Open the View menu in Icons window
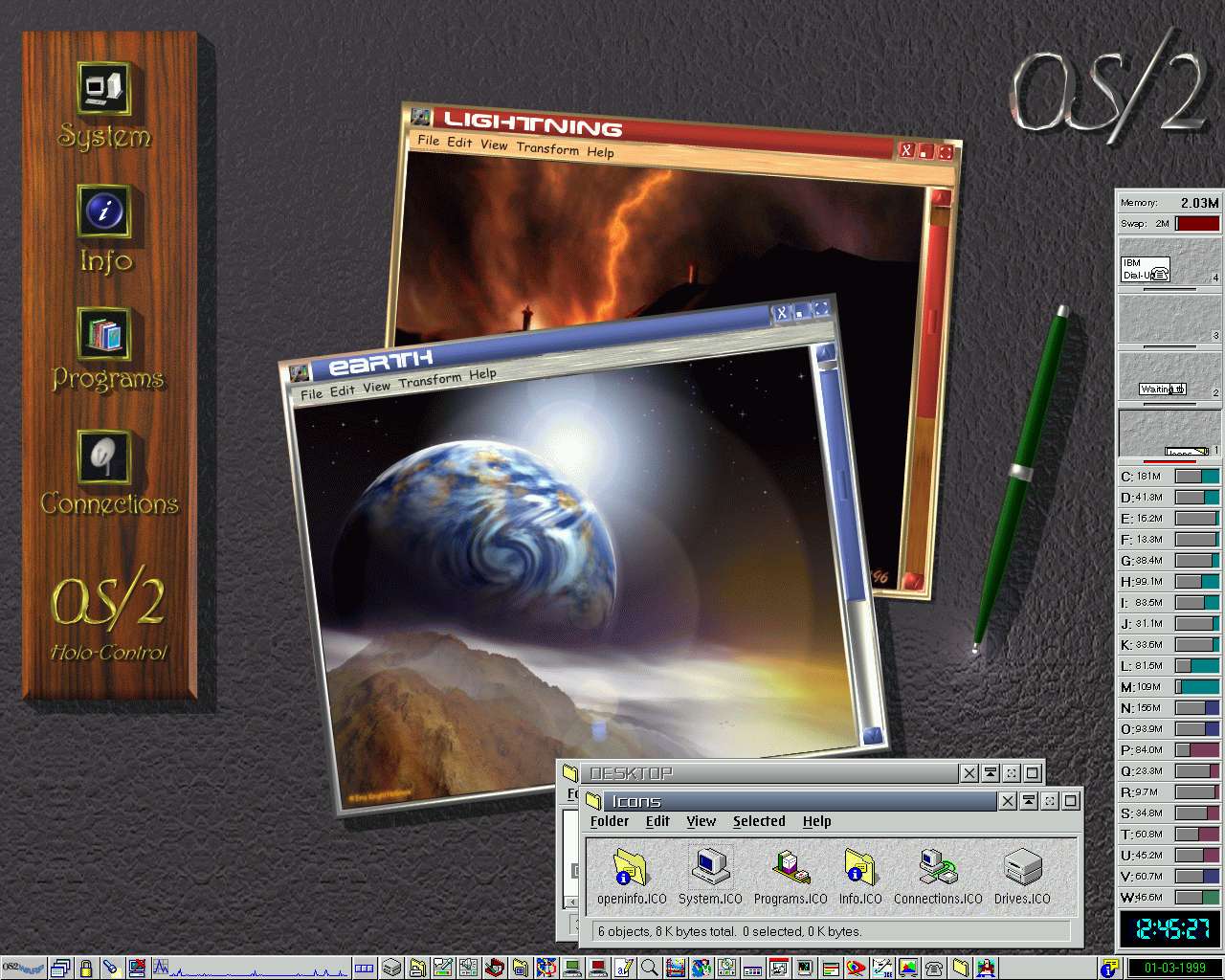 (x=701, y=821)
